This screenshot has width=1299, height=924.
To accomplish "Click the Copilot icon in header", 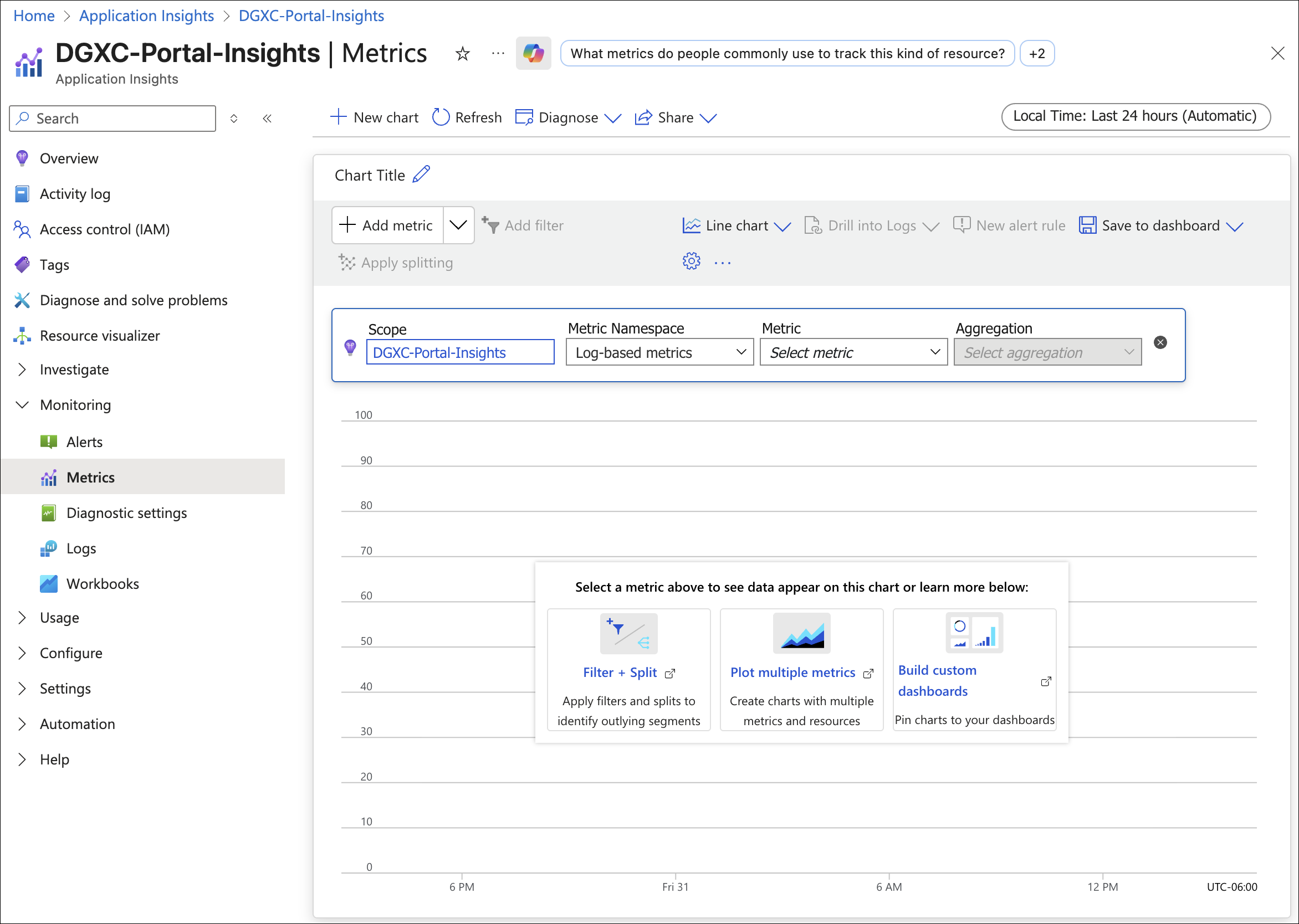I will (533, 54).
